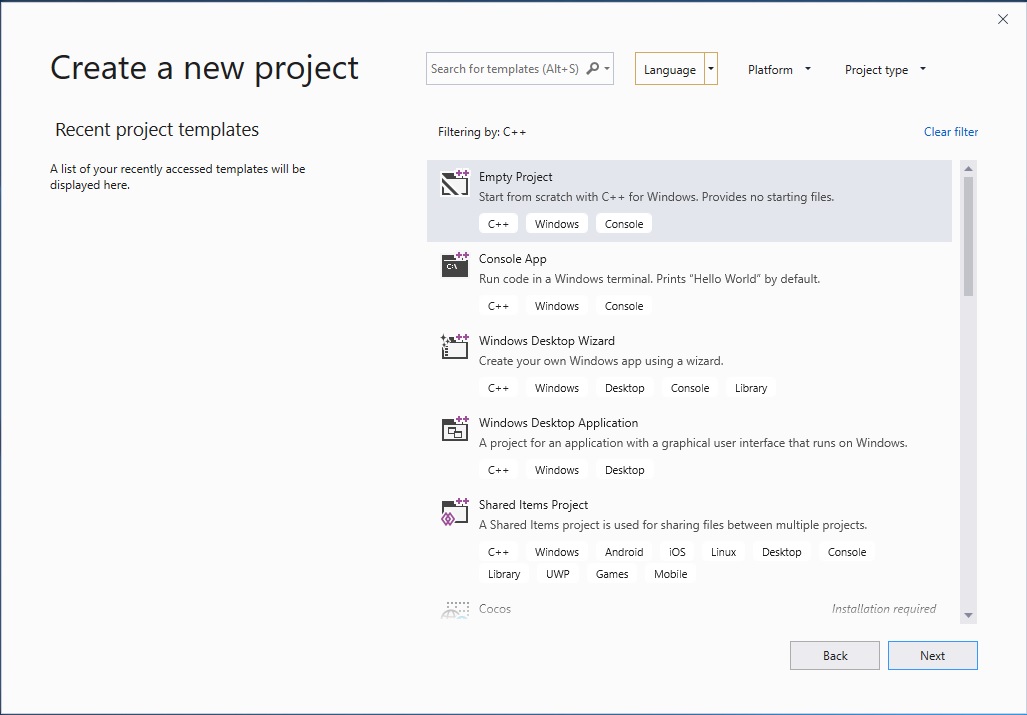Click Console tag under Windows Desktop Wizard
Viewport: 1027px width, 715px height.
[x=690, y=388]
